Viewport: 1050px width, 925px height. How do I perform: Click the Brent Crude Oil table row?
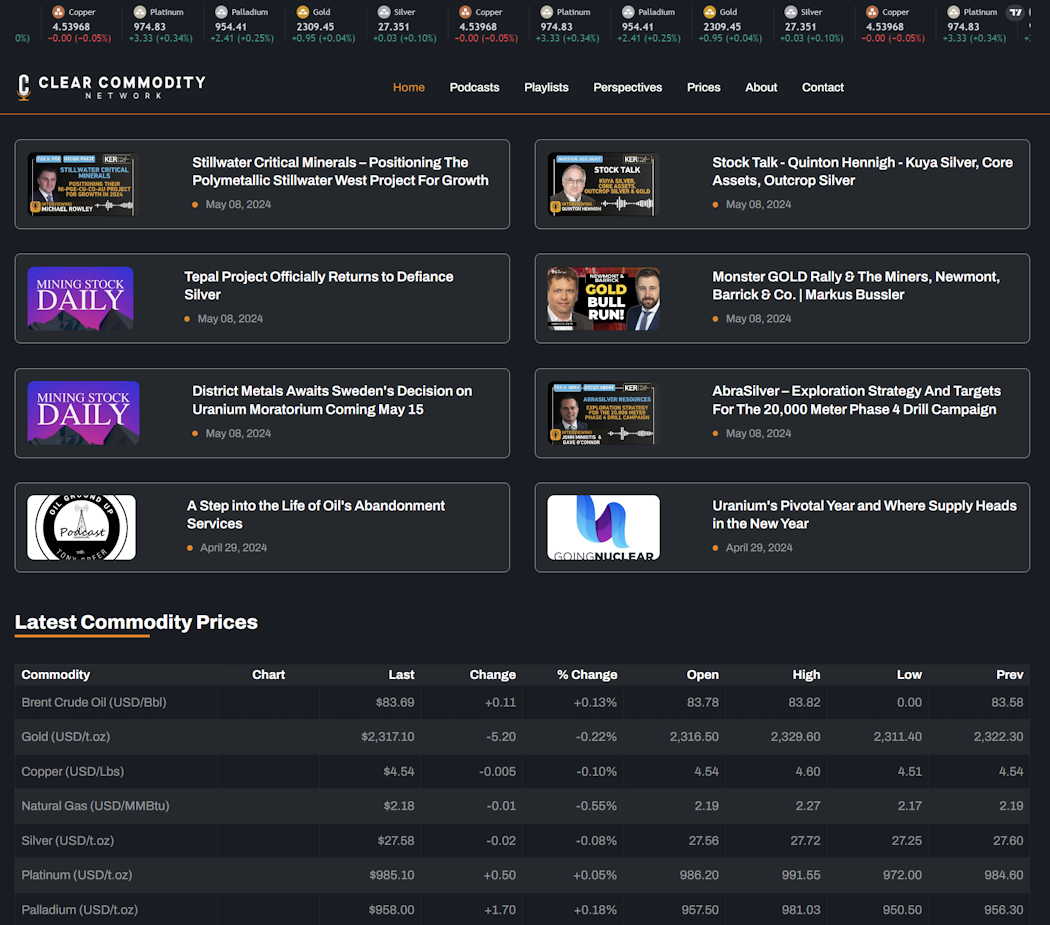(x=95, y=703)
